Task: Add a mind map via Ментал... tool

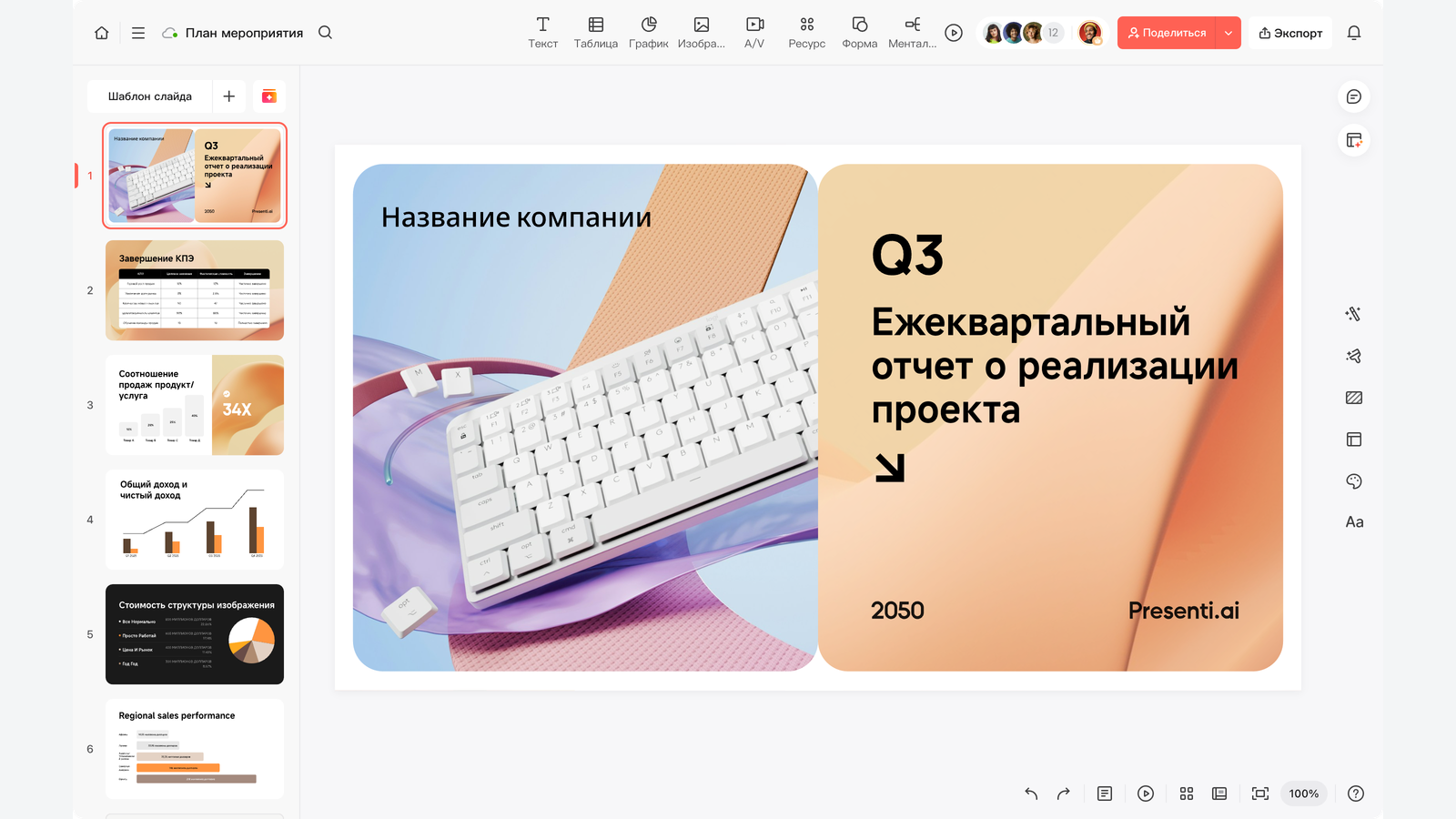Action: tap(913, 33)
